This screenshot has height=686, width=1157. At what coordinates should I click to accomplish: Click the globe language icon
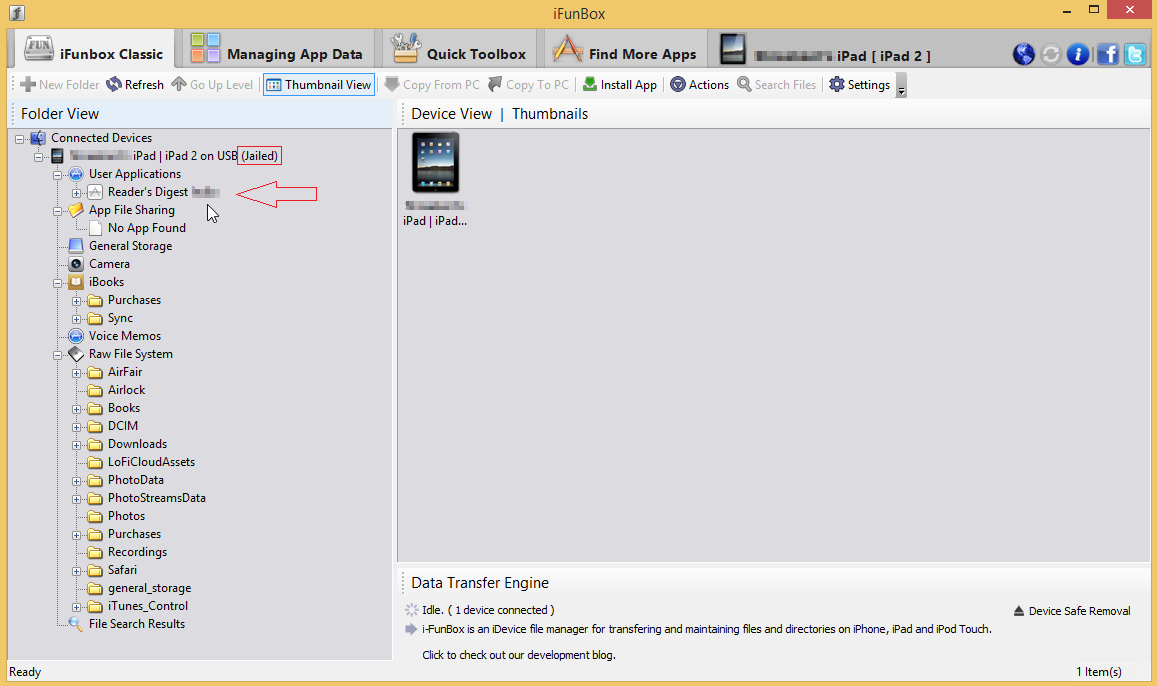pyautogui.click(x=1023, y=54)
